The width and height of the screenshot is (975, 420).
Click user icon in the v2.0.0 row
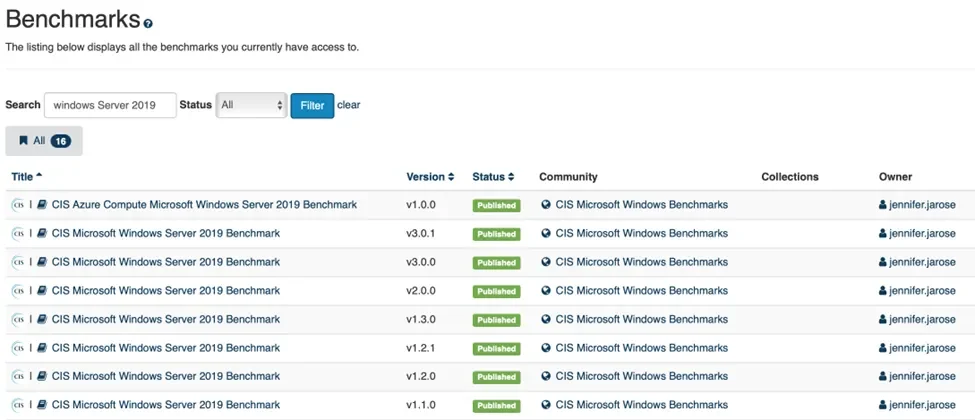tap(883, 291)
